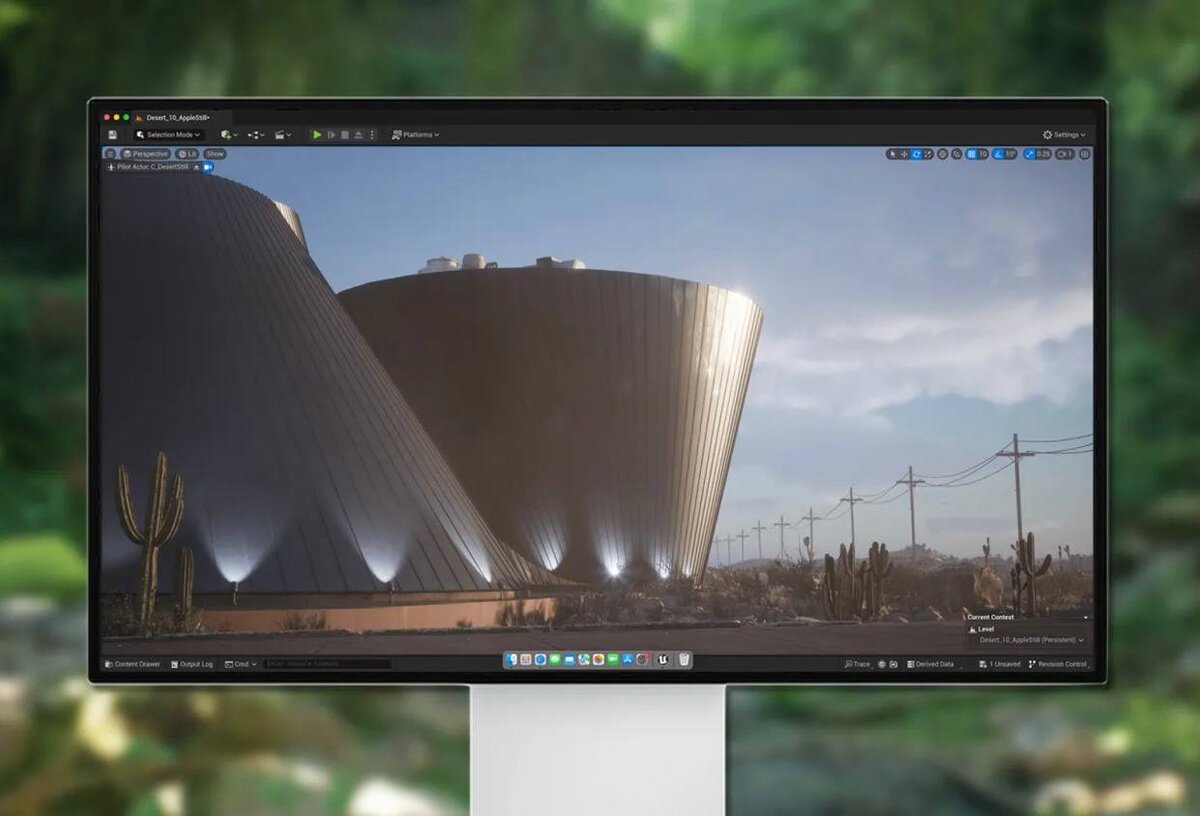
Task: Open the play options three-dot menu
Action: pyautogui.click(x=372, y=135)
